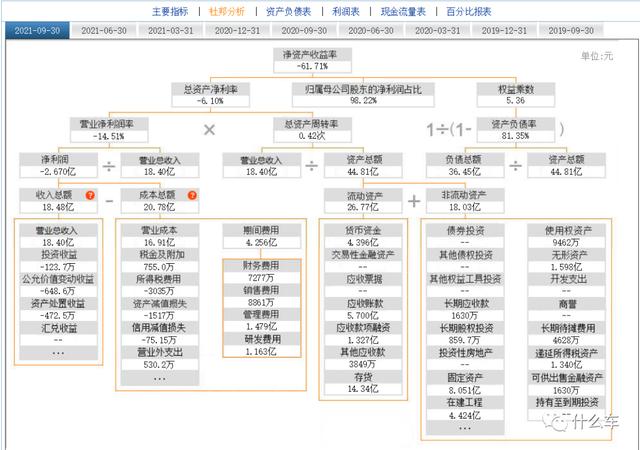Viewport: 640px width, 450px height.
Task: Expand the ellipsis under 营业外支出
Action: (x=160, y=379)
